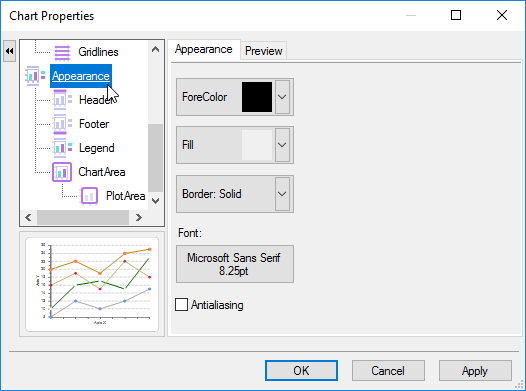Click the Footer node icon

click(x=62, y=124)
